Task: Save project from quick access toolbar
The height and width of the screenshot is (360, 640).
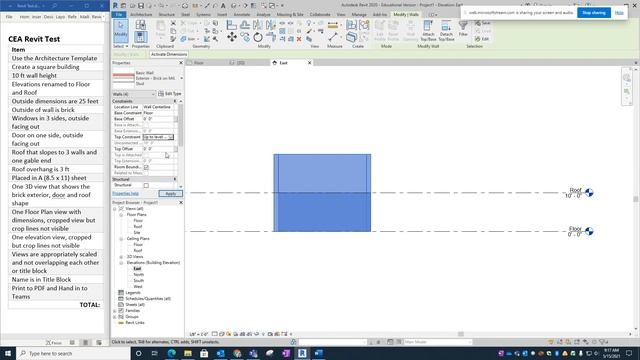Action: click(x=141, y=6)
